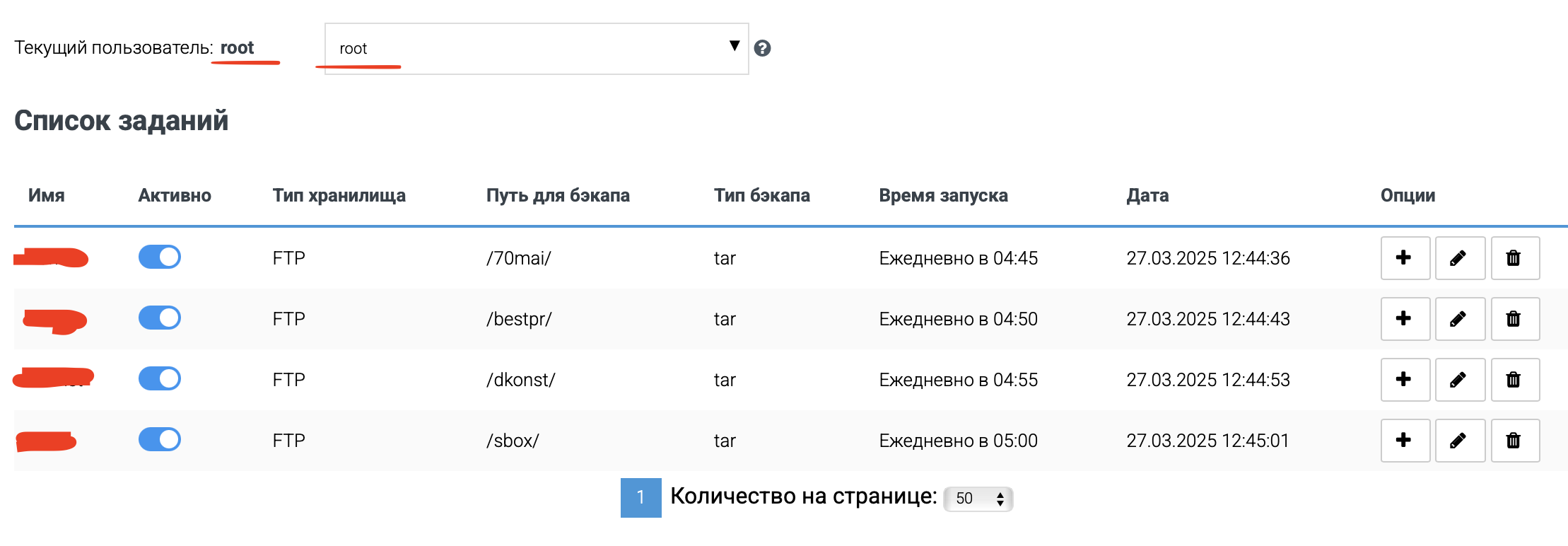Sort by Имя column header
This screenshot has height=546, width=1568.
pos(47,196)
